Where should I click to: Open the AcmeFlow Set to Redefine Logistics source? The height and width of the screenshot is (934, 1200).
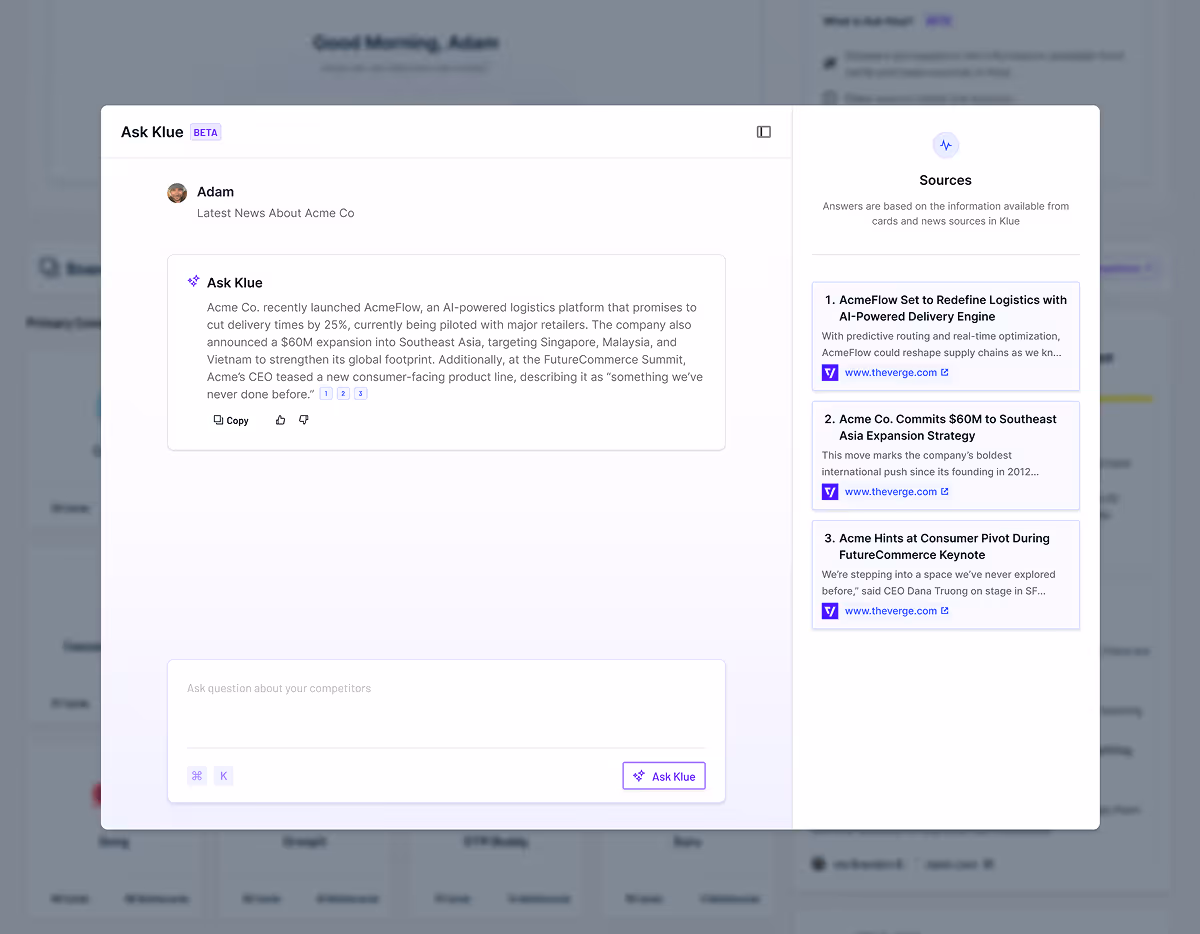coord(946,336)
